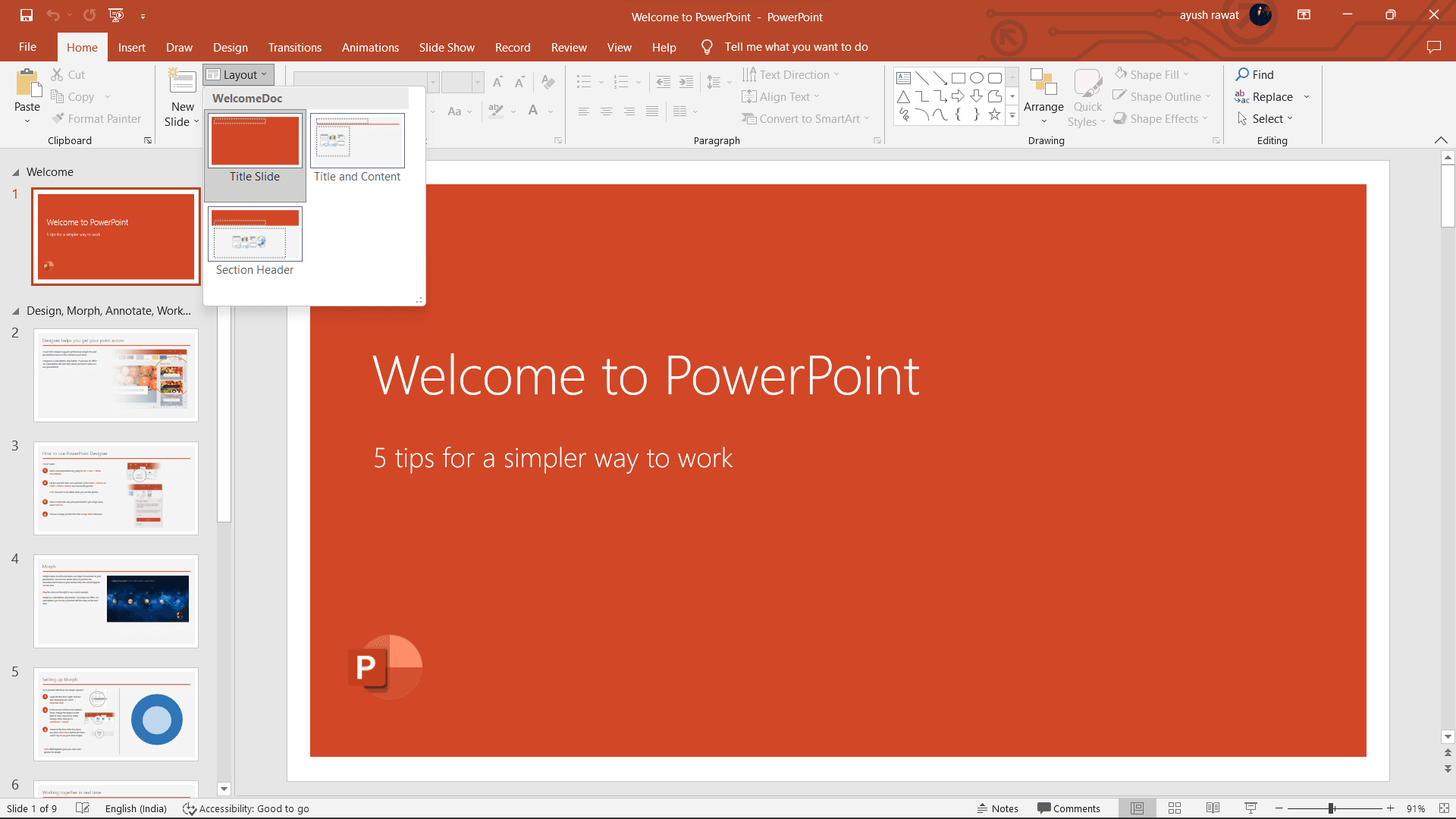
Task: Open the Design tab
Action: 230,47
